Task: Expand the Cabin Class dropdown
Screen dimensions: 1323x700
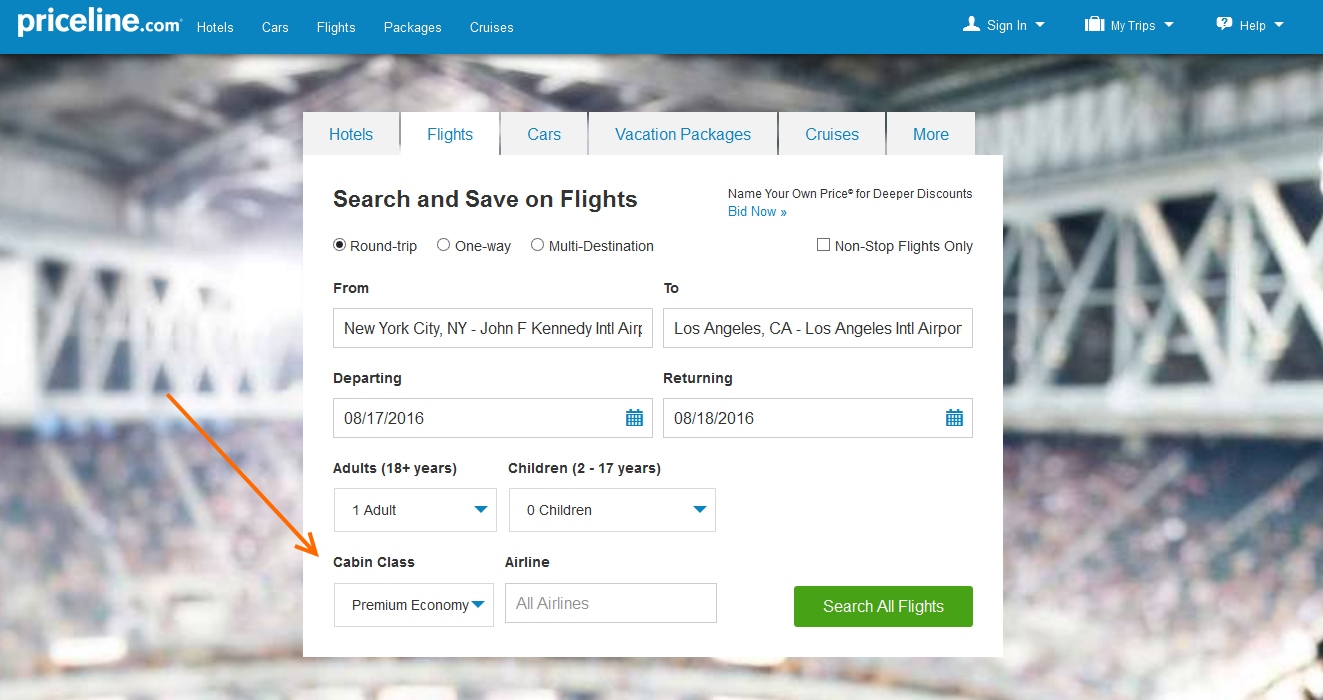Action: click(414, 605)
